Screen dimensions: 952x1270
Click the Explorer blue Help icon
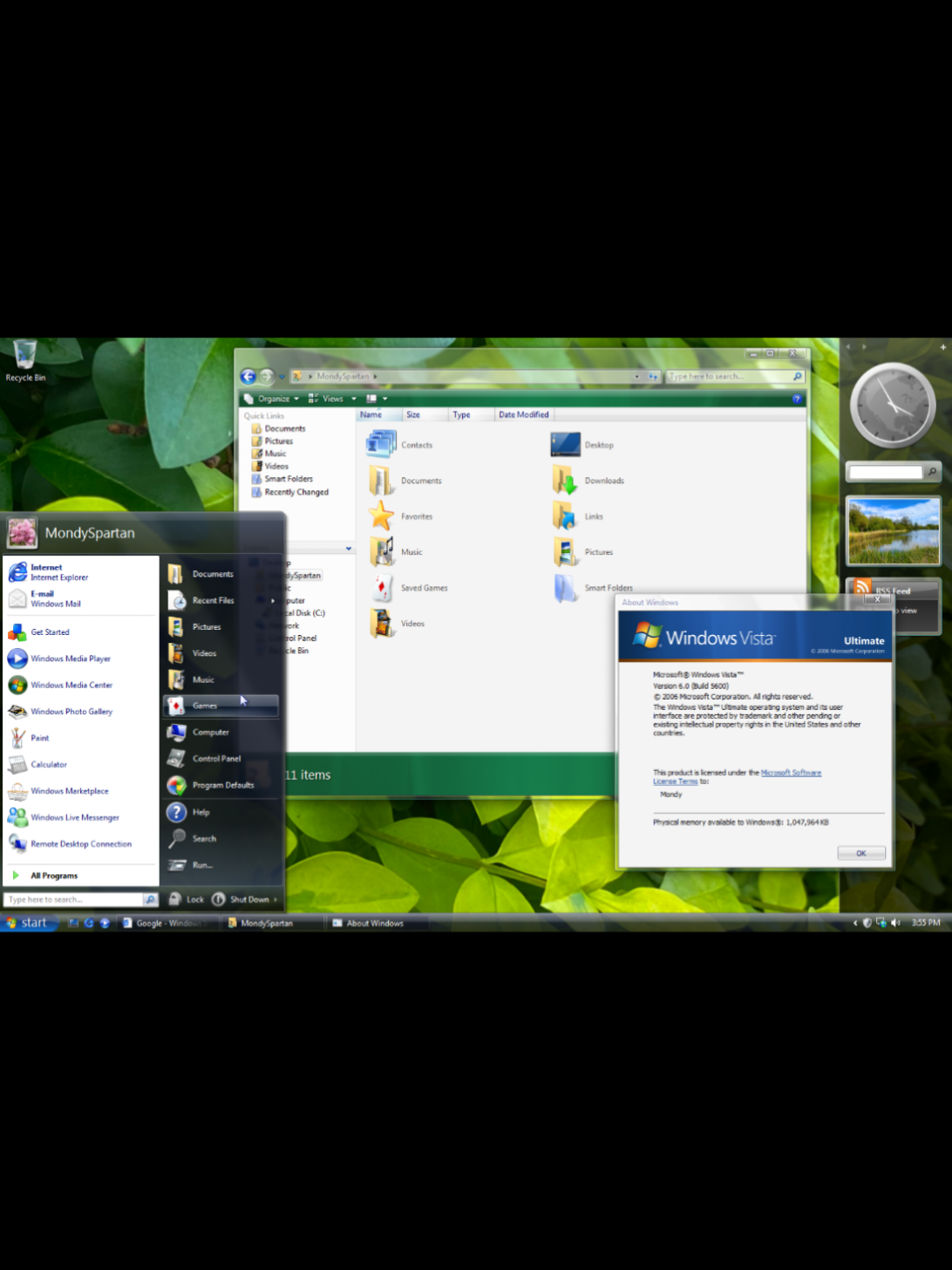pos(797,399)
